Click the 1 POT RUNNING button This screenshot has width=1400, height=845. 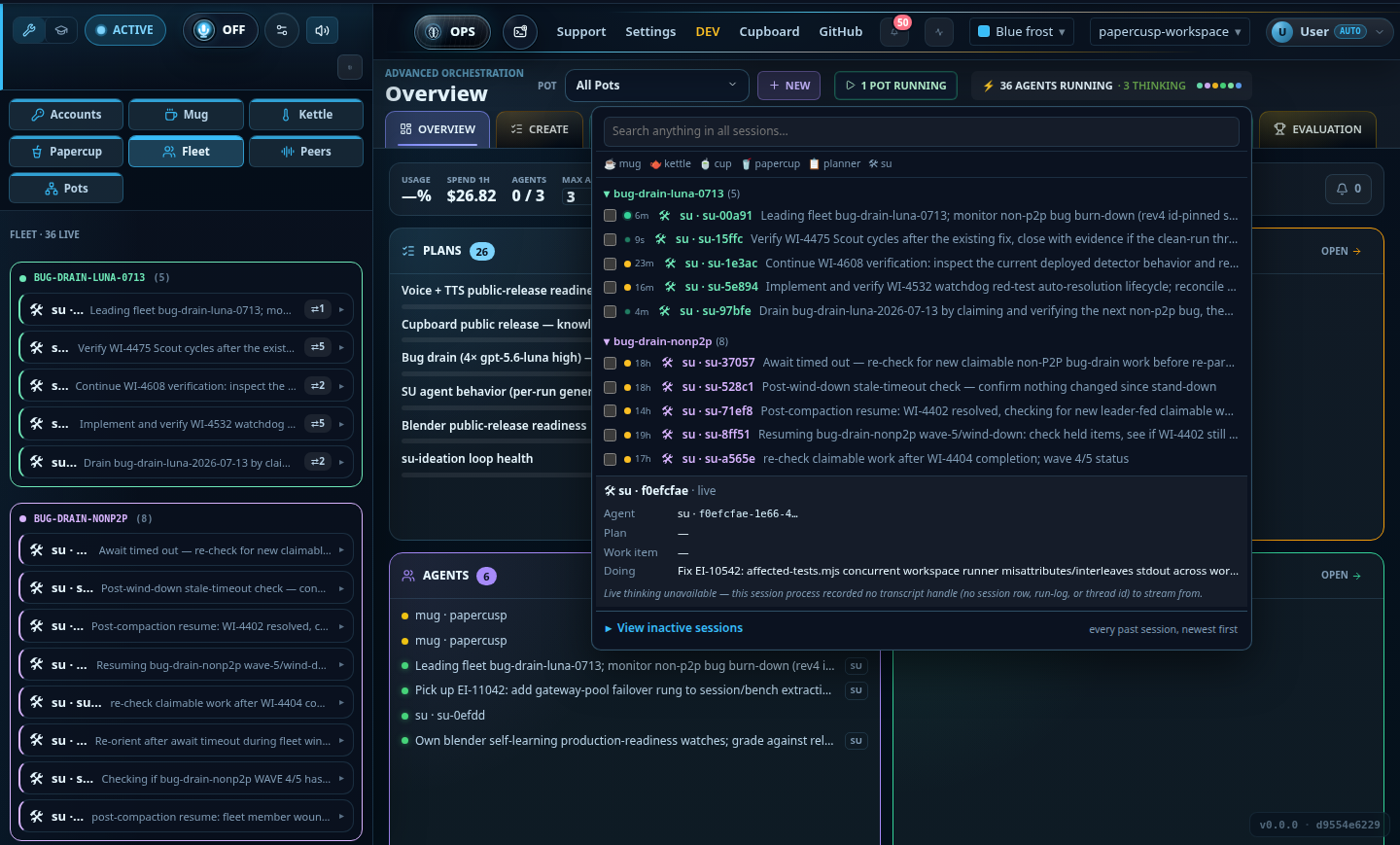tap(895, 86)
